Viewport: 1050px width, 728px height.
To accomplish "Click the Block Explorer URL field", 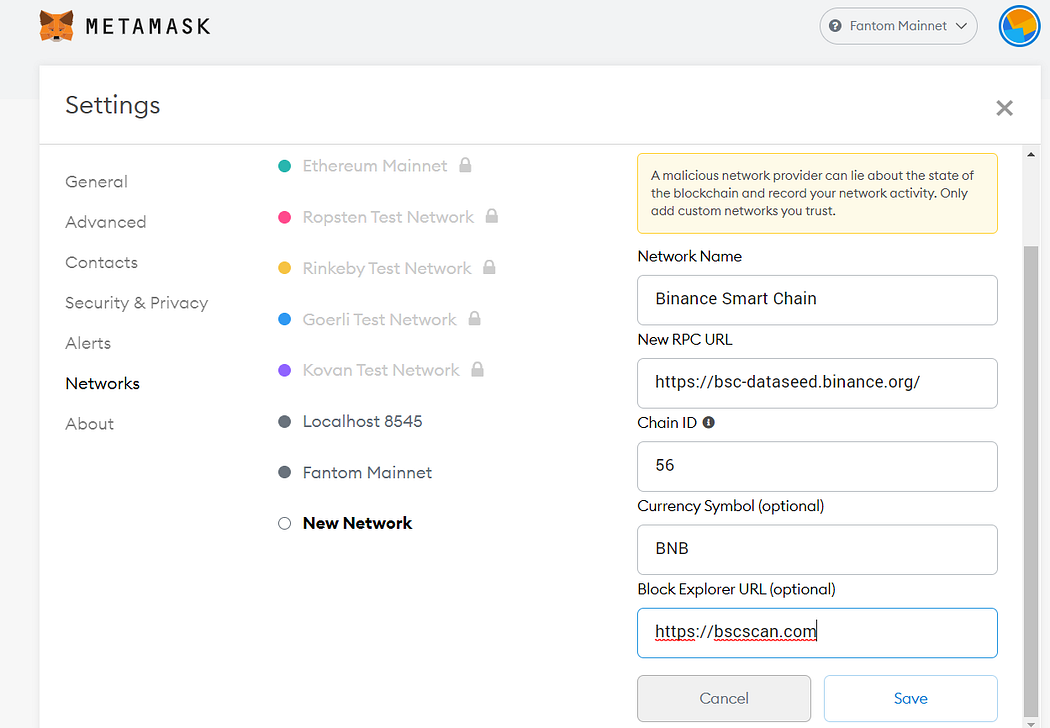I will pyautogui.click(x=817, y=632).
